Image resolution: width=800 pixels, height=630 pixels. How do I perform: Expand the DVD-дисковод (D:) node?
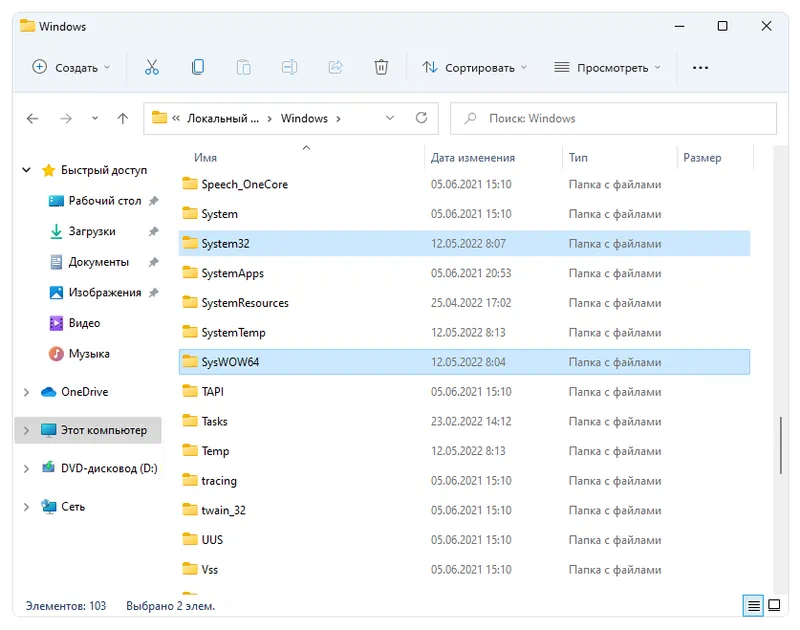pyautogui.click(x=26, y=468)
